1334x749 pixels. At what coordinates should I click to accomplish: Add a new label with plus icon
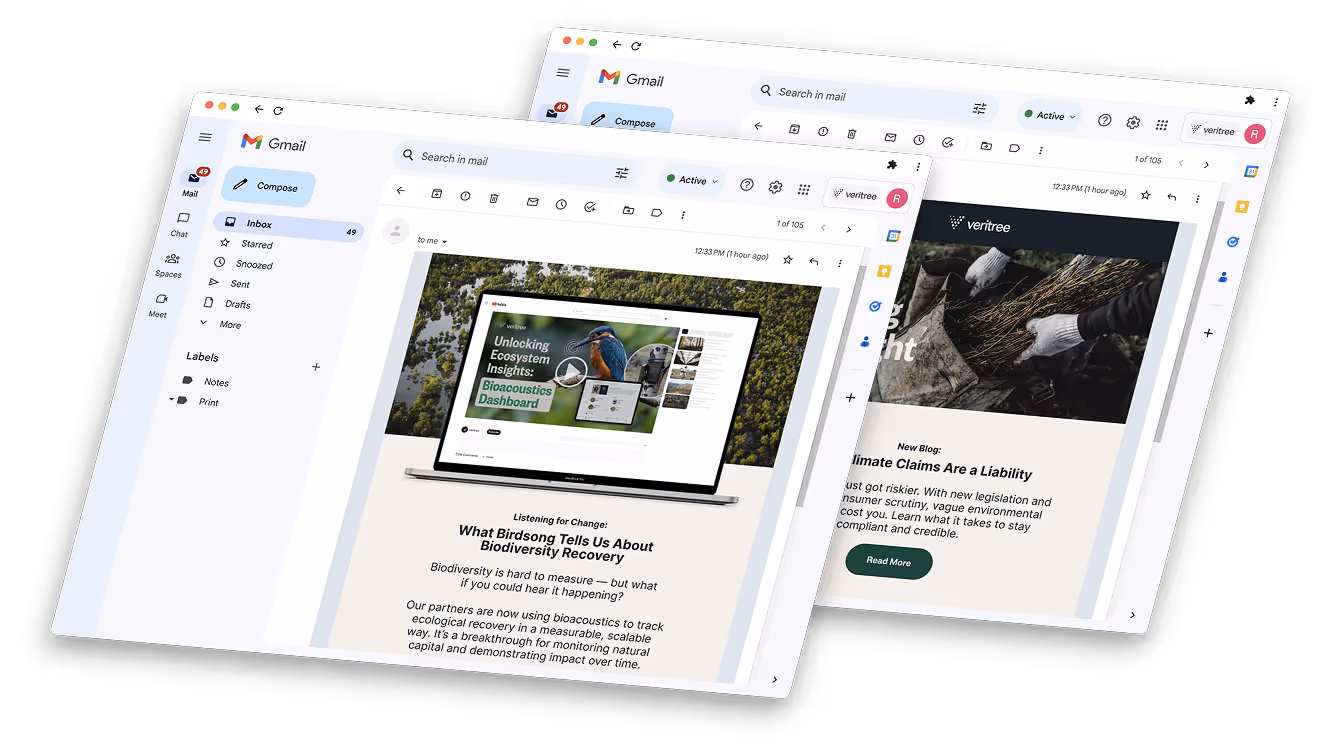[316, 367]
